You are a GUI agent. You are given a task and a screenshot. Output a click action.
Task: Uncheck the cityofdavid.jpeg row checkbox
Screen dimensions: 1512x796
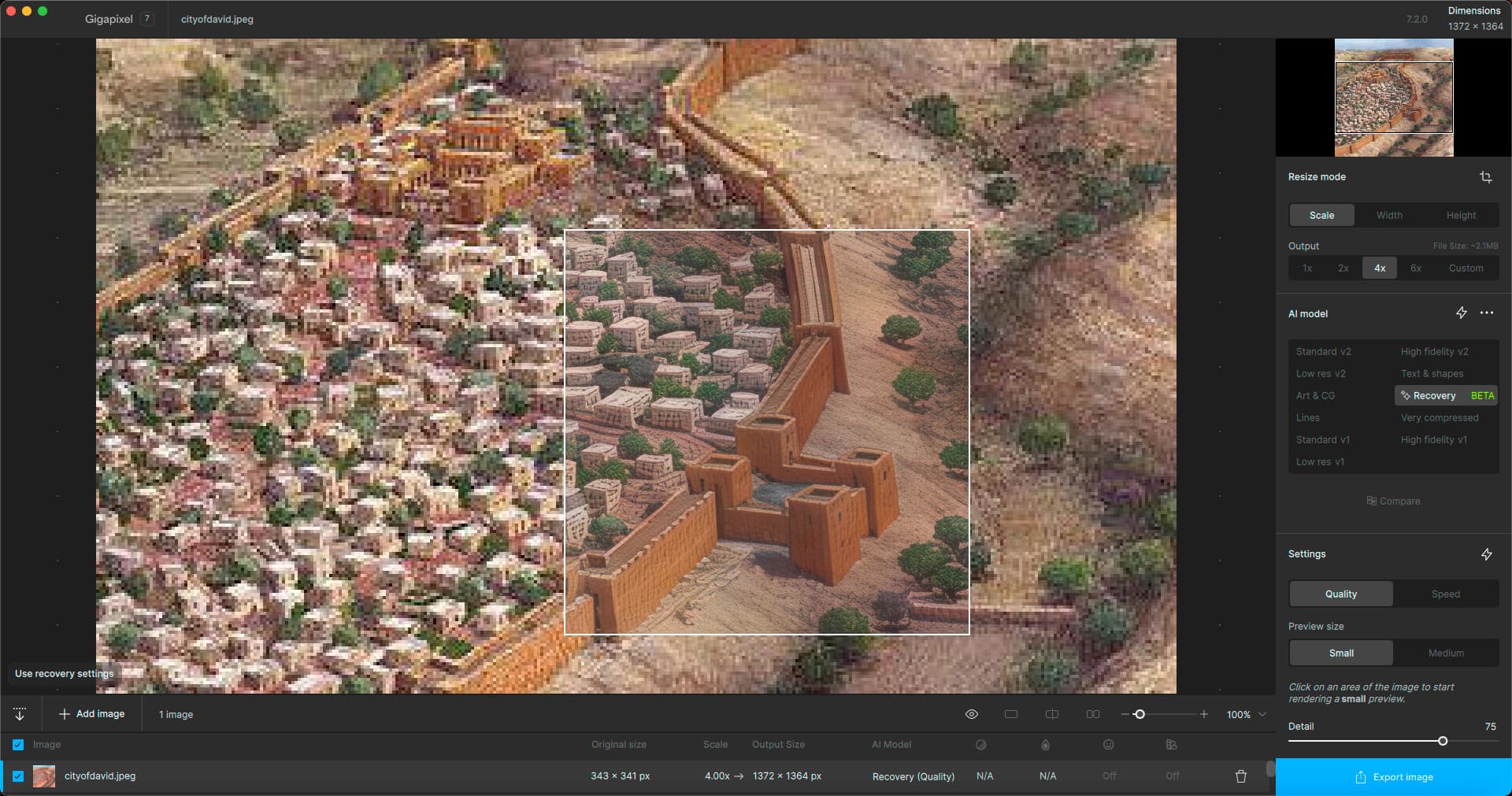coord(18,776)
